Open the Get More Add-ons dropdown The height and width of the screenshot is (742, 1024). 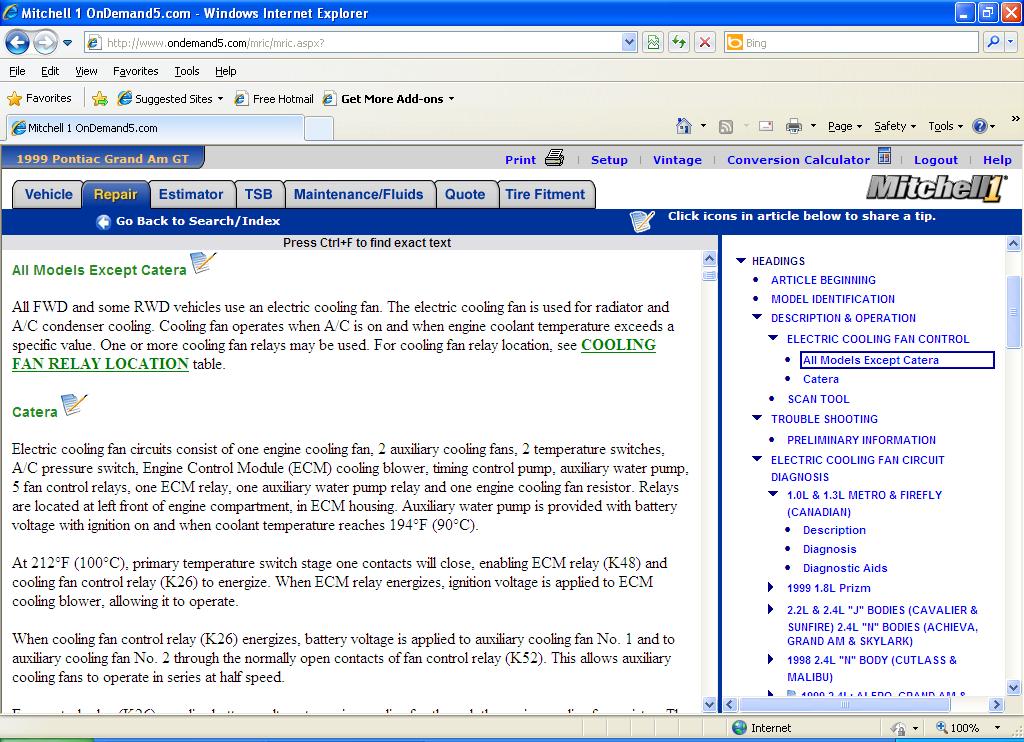point(451,99)
